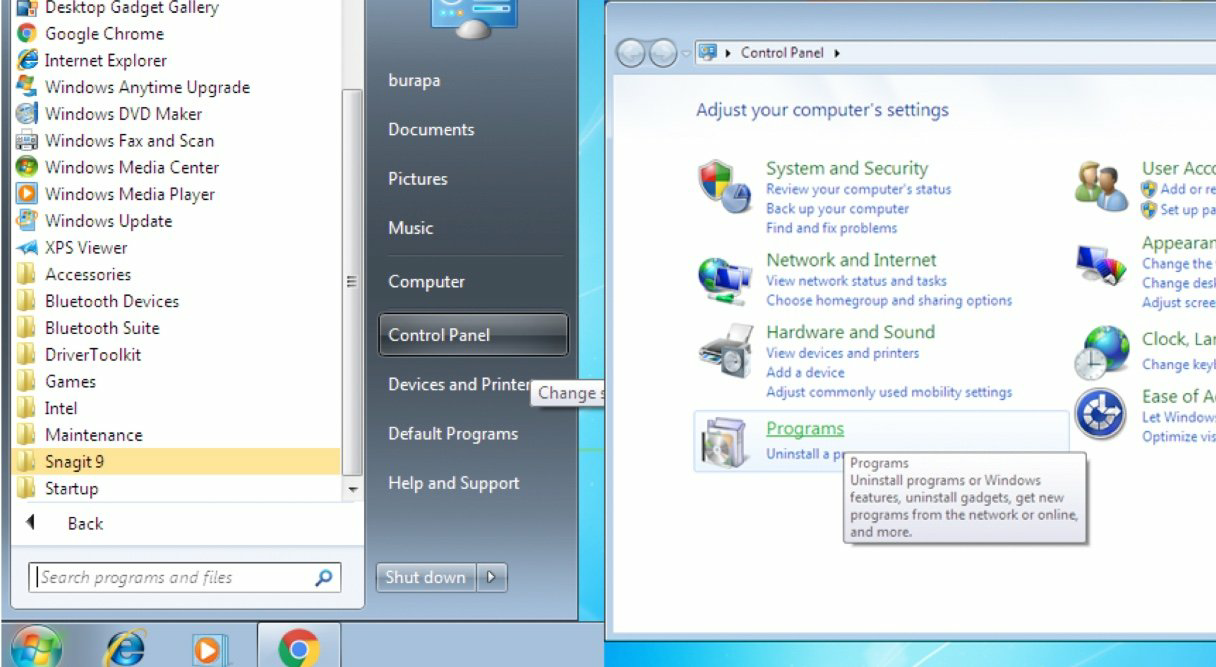
Task: Open Documents from the Start menu
Action: point(431,129)
